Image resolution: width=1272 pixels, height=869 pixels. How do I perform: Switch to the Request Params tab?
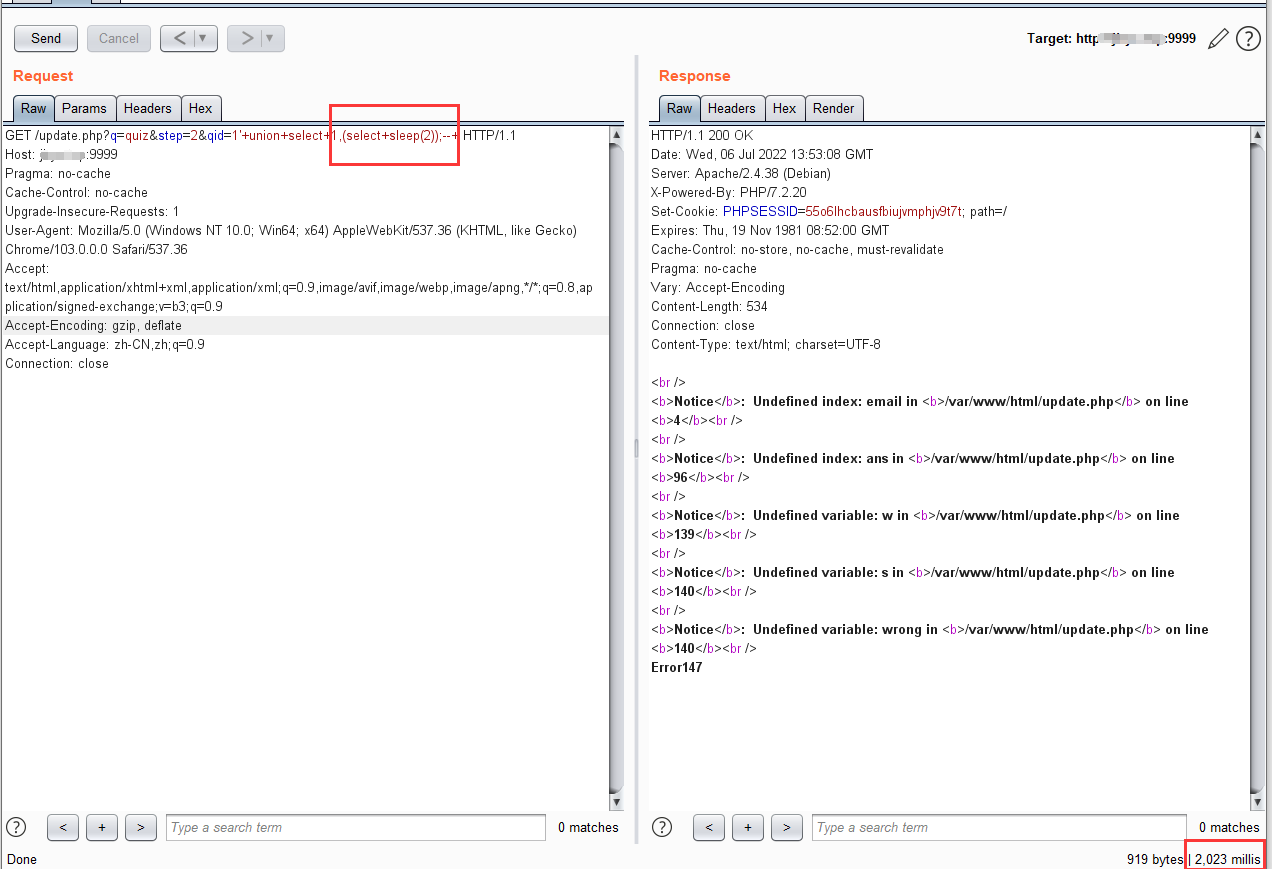[84, 108]
